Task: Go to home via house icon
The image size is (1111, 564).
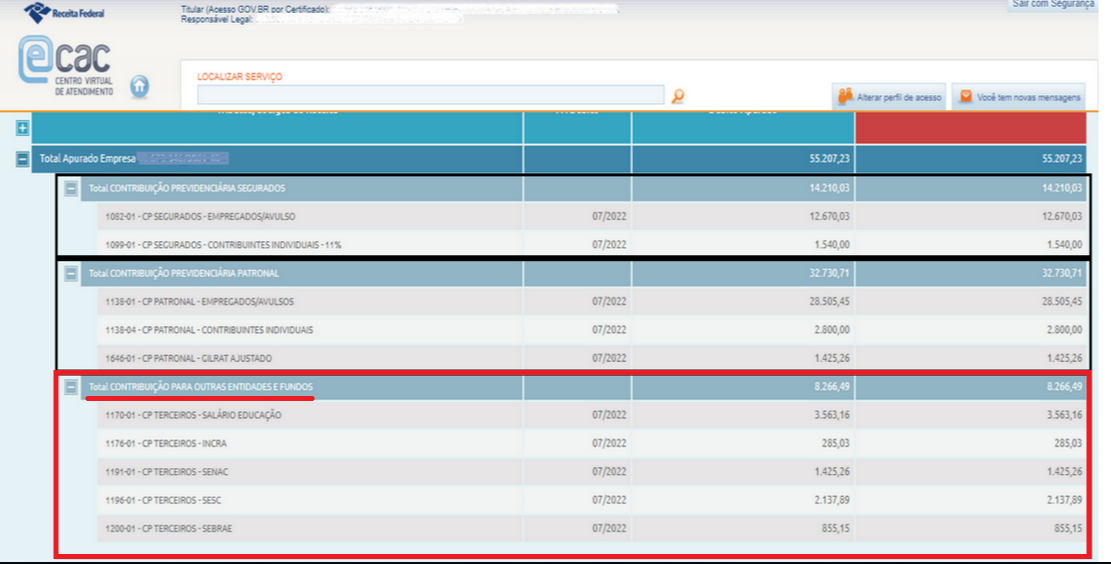Action: tap(140, 86)
